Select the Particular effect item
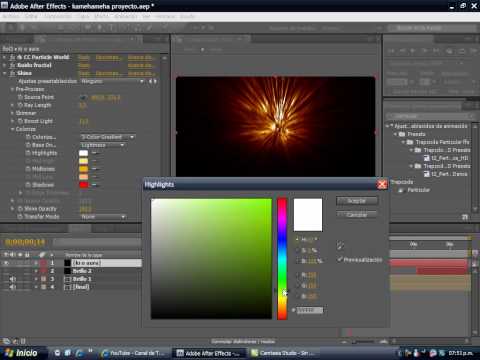The image size is (480, 360). click(x=418, y=190)
